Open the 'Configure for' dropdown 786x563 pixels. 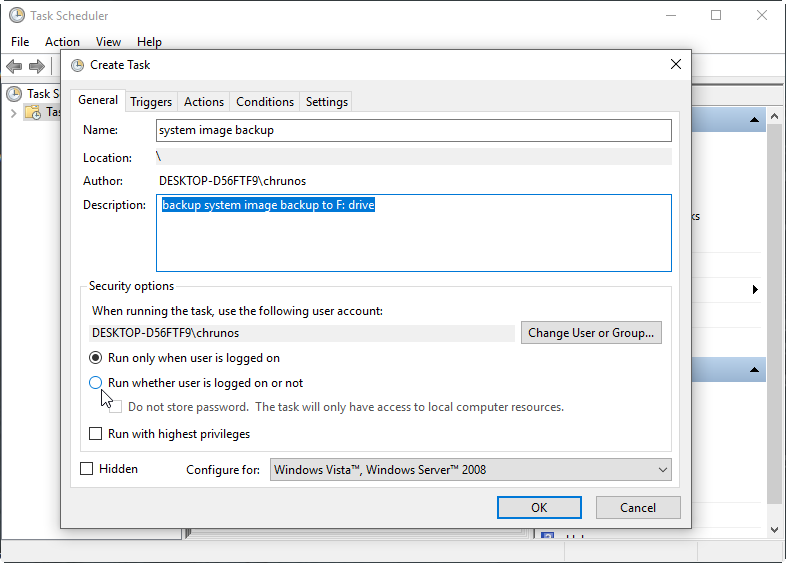[x=471, y=469]
